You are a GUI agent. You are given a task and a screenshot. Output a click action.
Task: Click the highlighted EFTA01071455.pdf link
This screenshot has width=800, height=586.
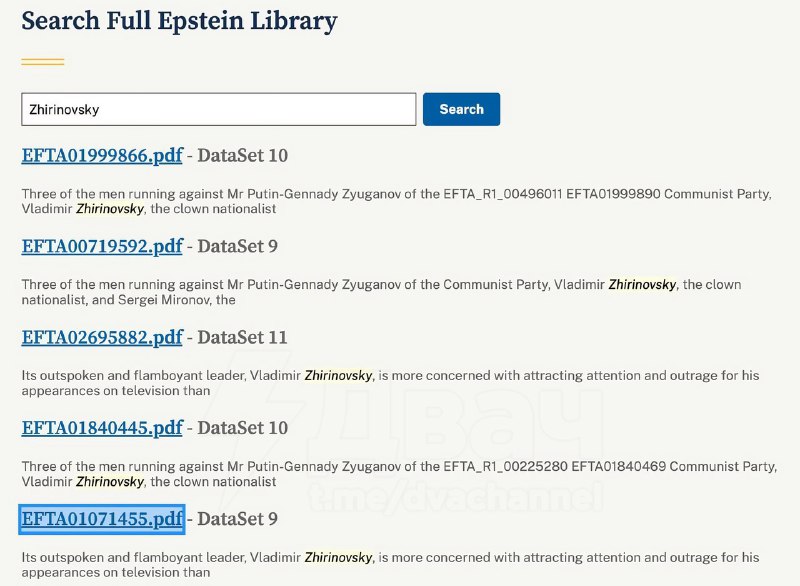[102, 519]
